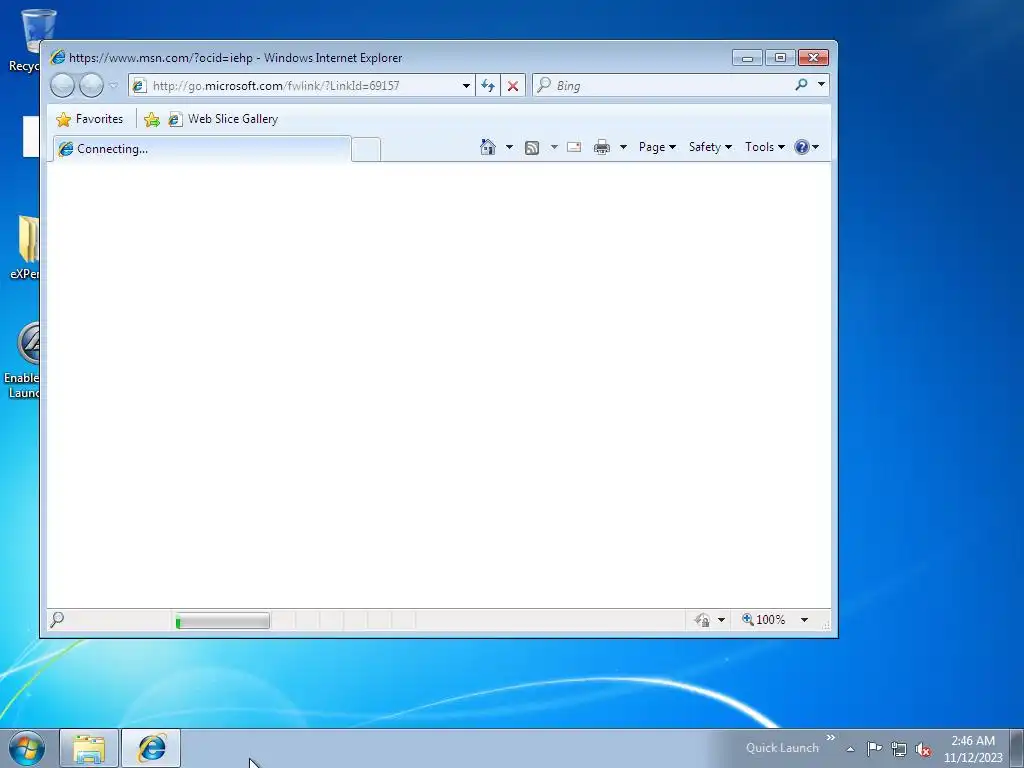The width and height of the screenshot is (1024, 768).
Task: Select the eXPer folder on desktop
Action: coord(25,248)
